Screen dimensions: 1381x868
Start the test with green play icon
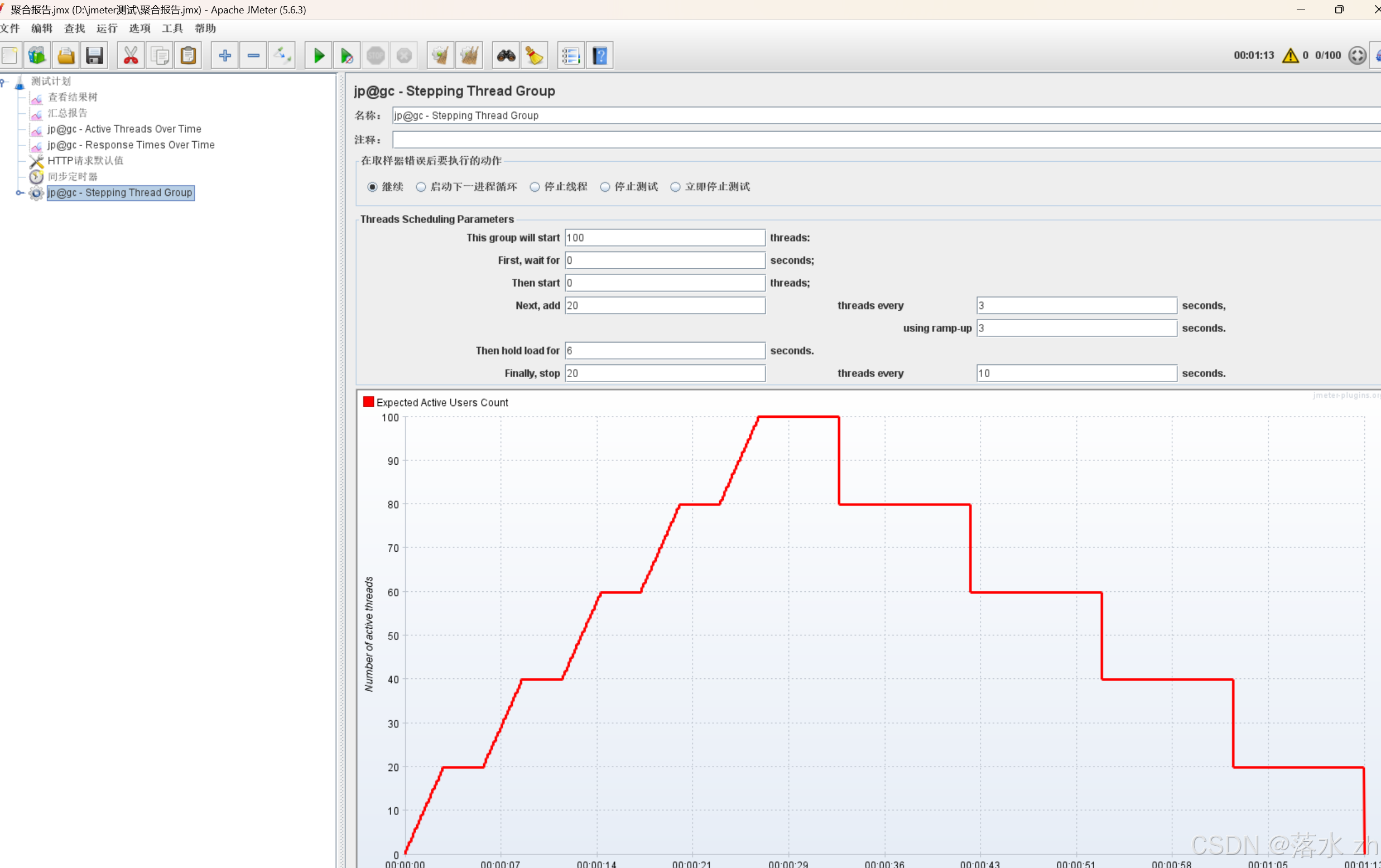[x=319, y=56]
